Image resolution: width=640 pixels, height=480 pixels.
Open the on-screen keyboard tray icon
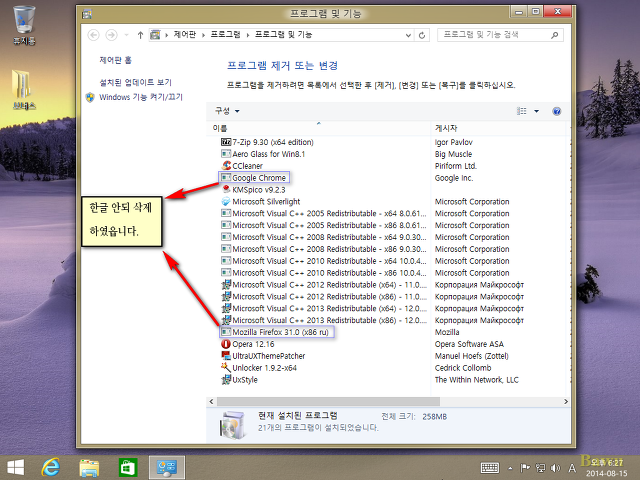pyautogui.click(x=490, y=468)
